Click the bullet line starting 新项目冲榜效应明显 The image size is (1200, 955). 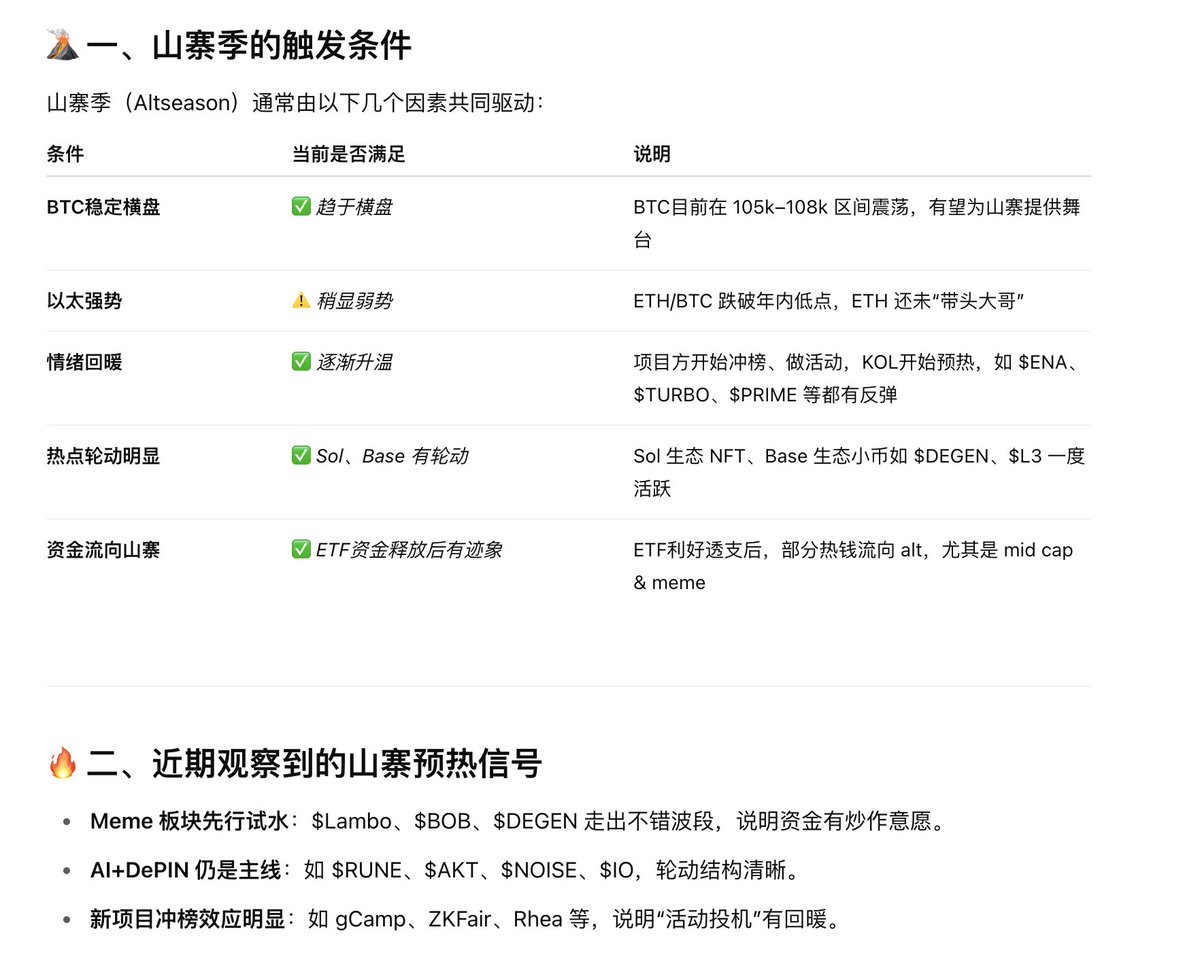point(464,918)
